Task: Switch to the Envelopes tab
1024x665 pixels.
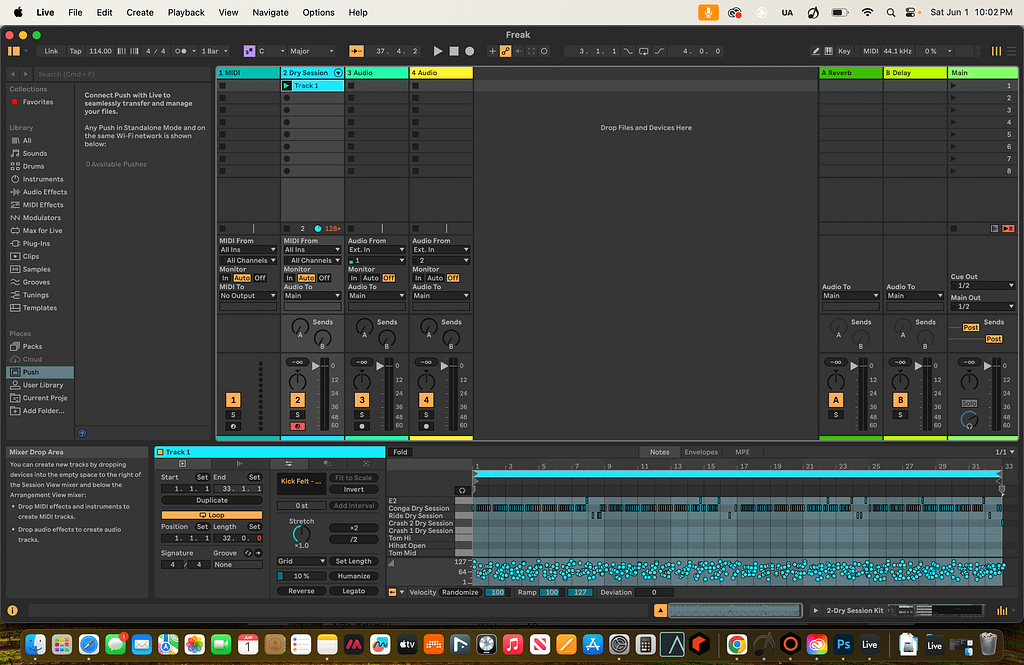Action: click(x=701, y=452)
